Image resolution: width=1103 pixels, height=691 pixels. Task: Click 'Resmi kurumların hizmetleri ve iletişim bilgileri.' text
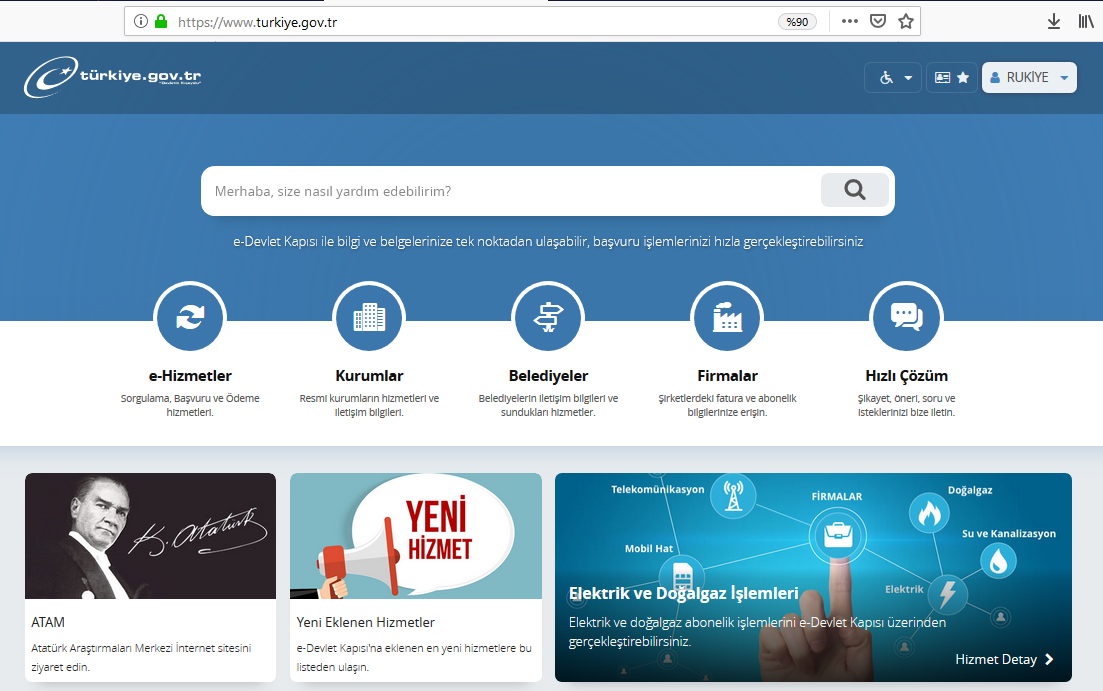click(x=369, y=405)
